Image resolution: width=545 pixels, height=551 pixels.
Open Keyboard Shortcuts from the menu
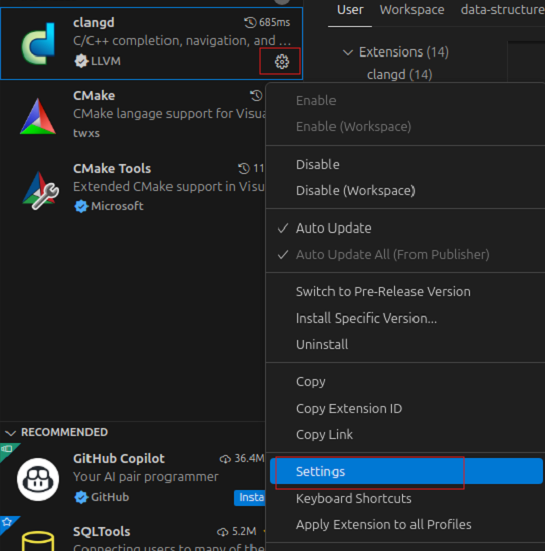coord(353,498)
